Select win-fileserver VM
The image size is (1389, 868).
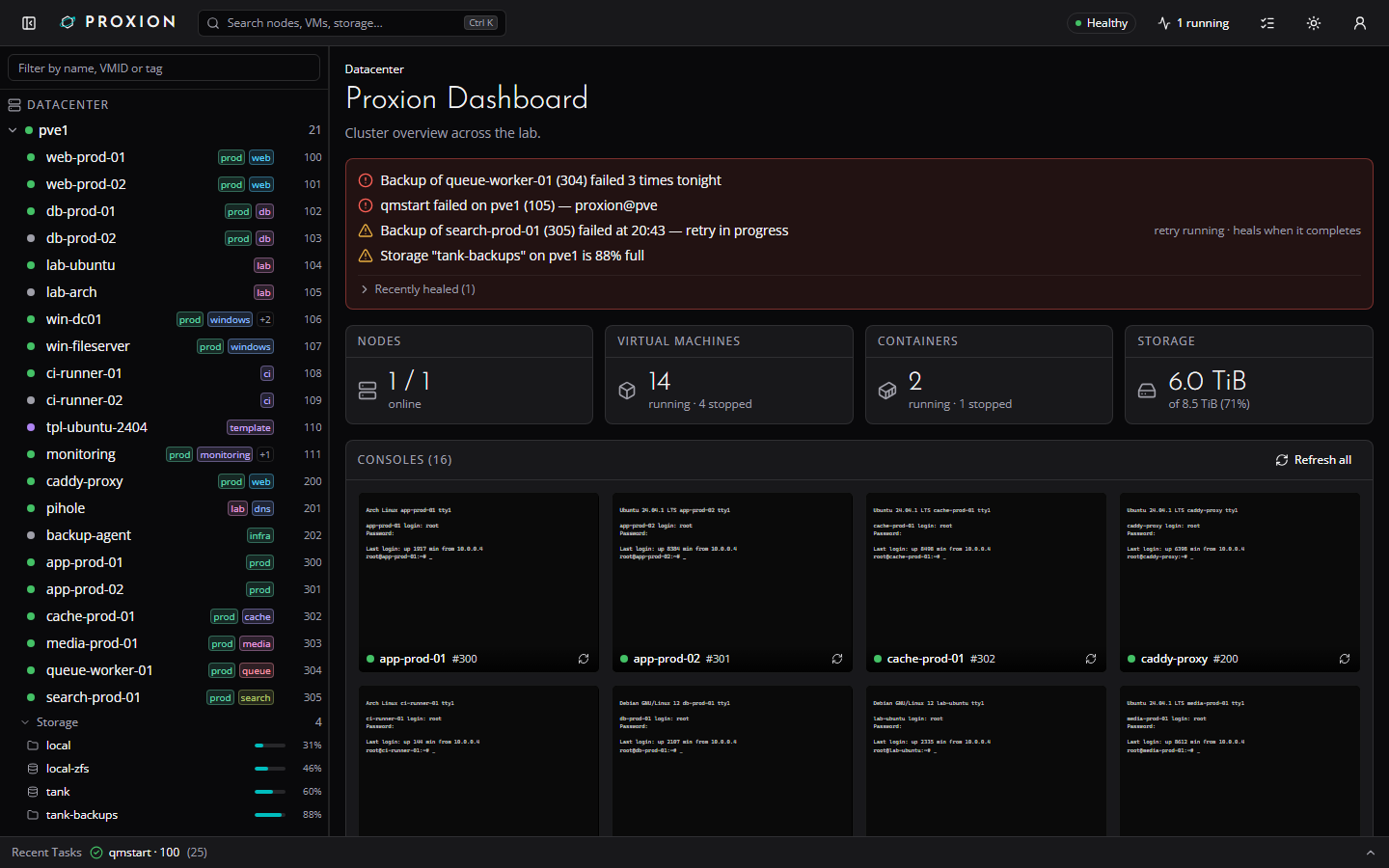164,346
